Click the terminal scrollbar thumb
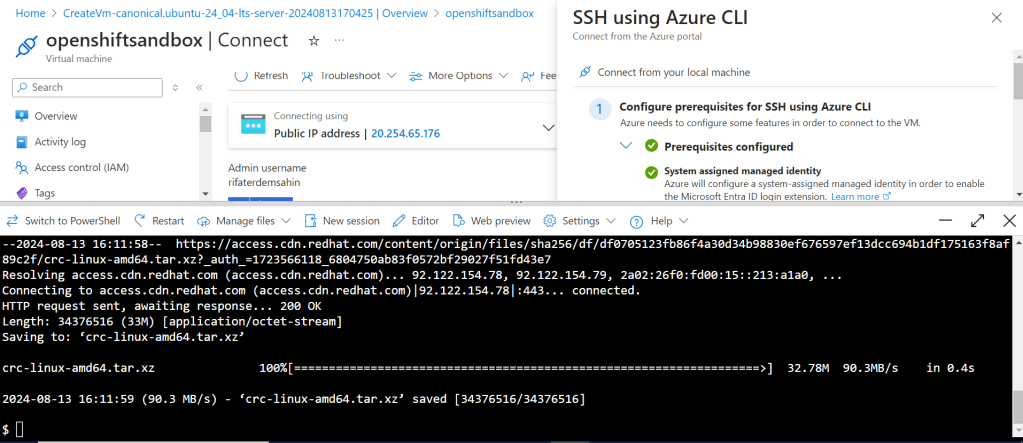Viewport: 1023px width, 443px height. [1018, 408]
